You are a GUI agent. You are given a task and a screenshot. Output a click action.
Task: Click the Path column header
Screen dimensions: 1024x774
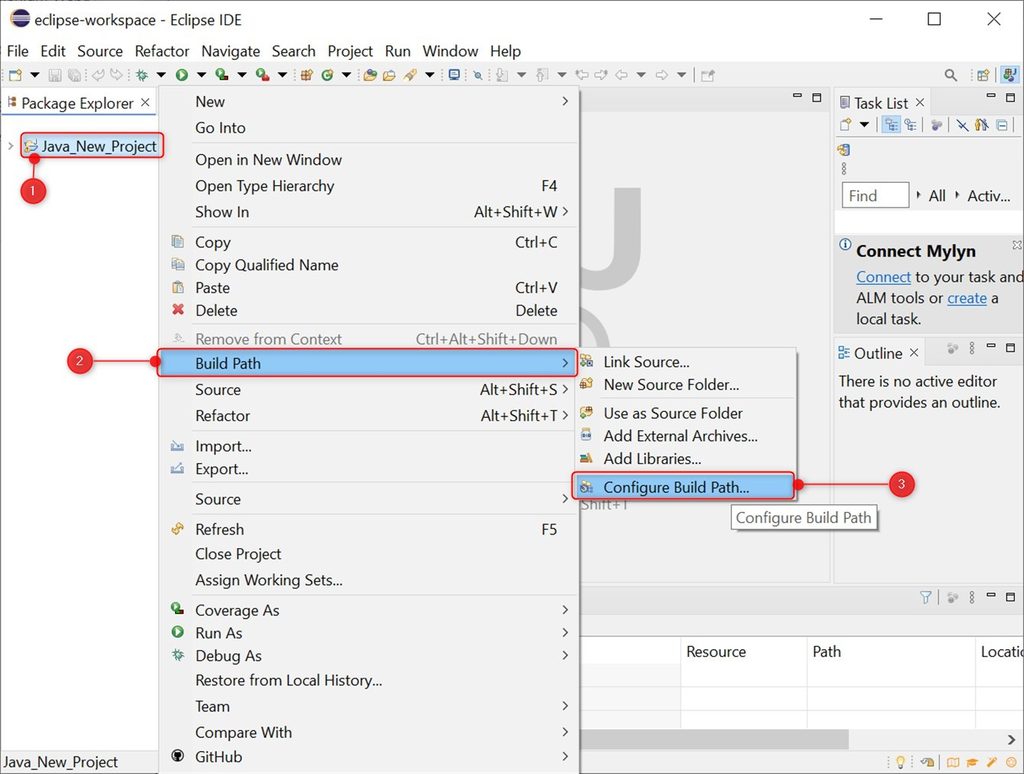[891, 651]
